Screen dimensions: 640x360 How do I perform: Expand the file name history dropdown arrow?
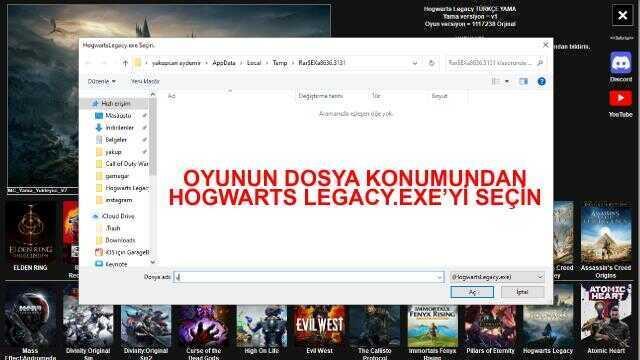point(439,277)
